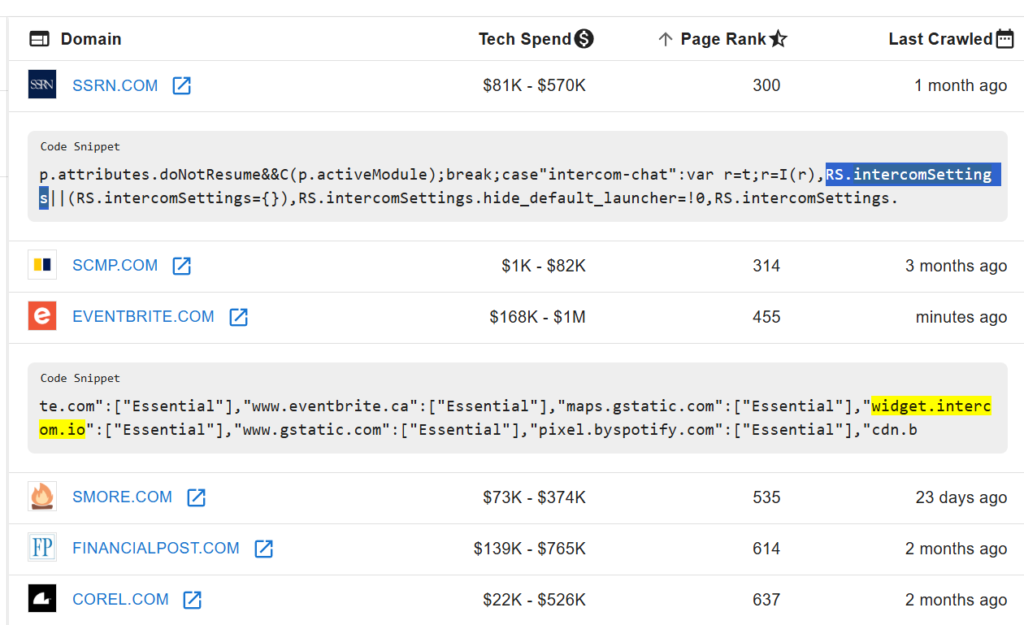Sort by Domain column header
This screenshot has height=625, width=1024.
[x=90, y=39]
